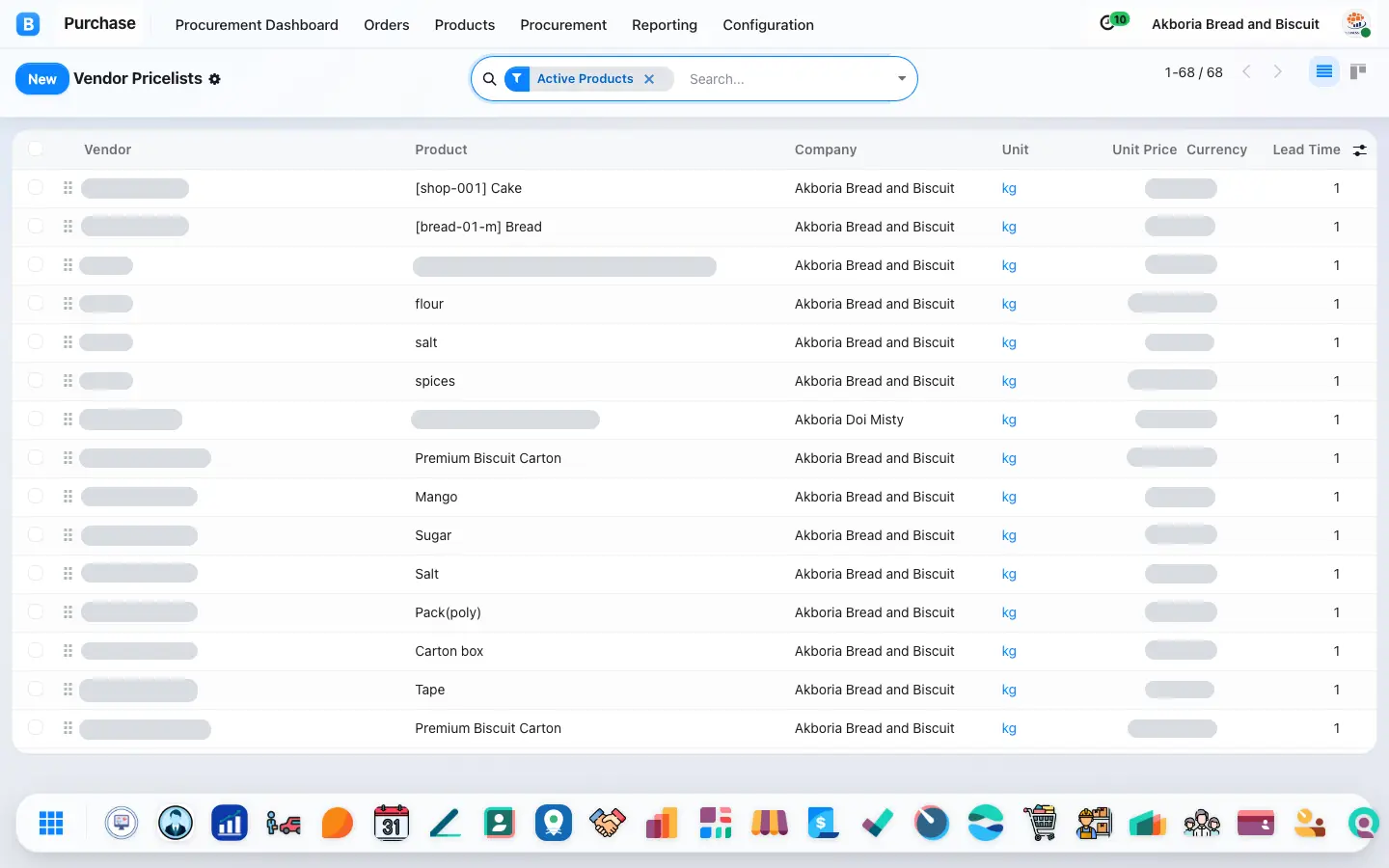Launch the calendar app showing 31
Viewport: 1389px width, 868px height.
pyautogui.click(x=392, y=823)
